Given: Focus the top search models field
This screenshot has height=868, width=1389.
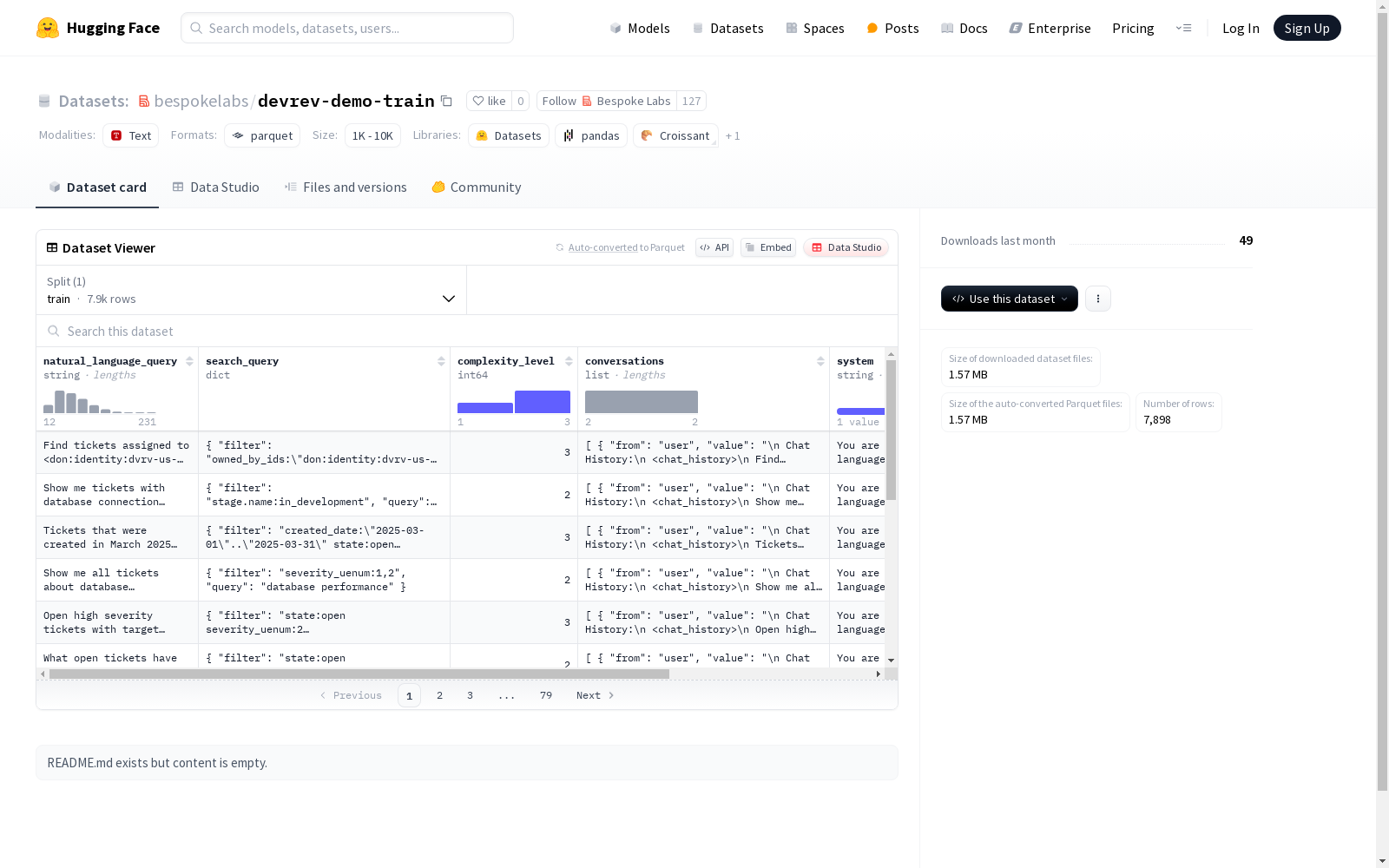Looking at the screenshot, I should 347,28.
